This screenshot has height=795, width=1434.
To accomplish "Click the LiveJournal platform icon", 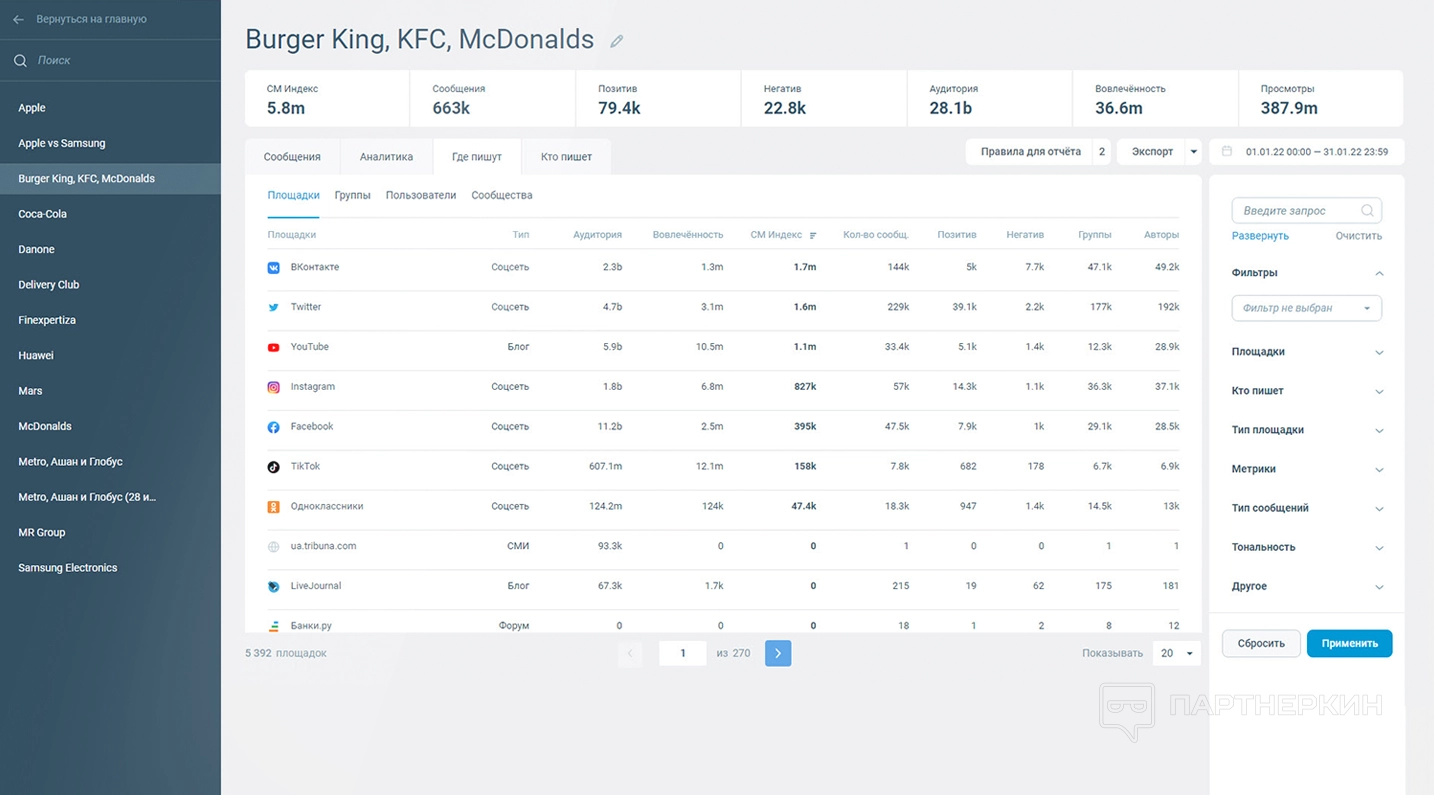I will tap(273, 587).
